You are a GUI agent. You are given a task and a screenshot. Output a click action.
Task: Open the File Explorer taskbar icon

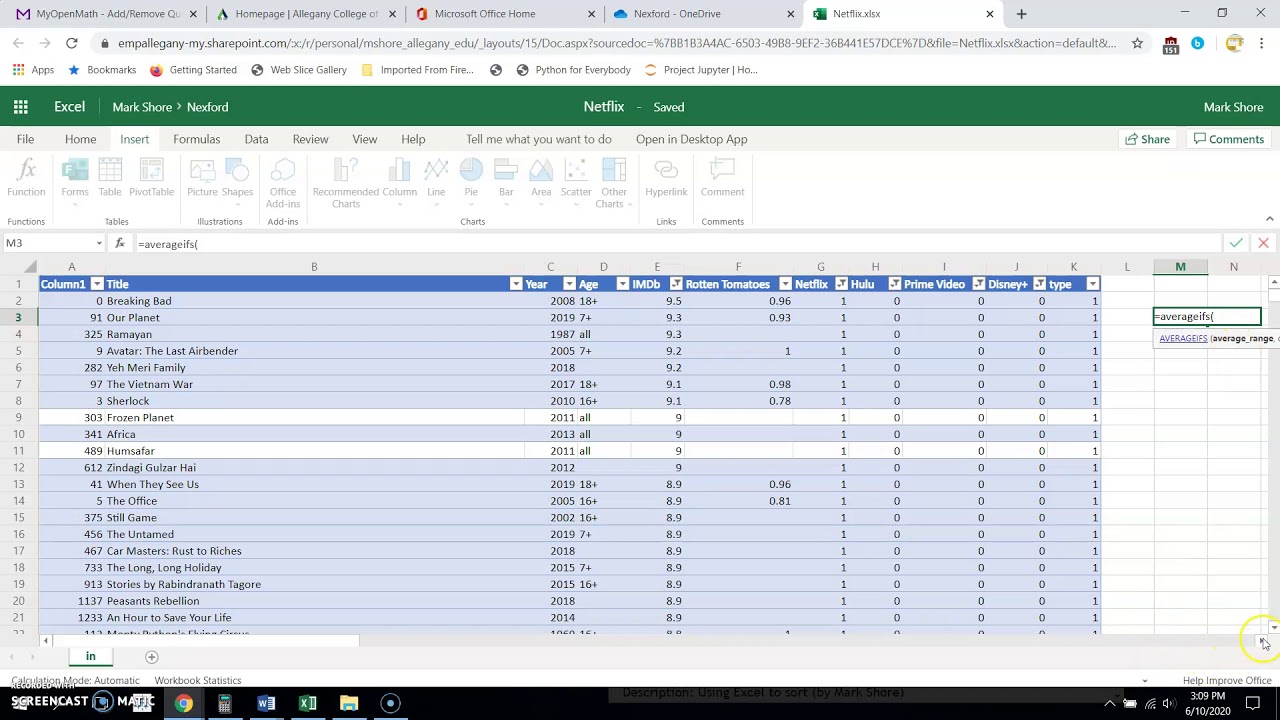pos(349,703)
